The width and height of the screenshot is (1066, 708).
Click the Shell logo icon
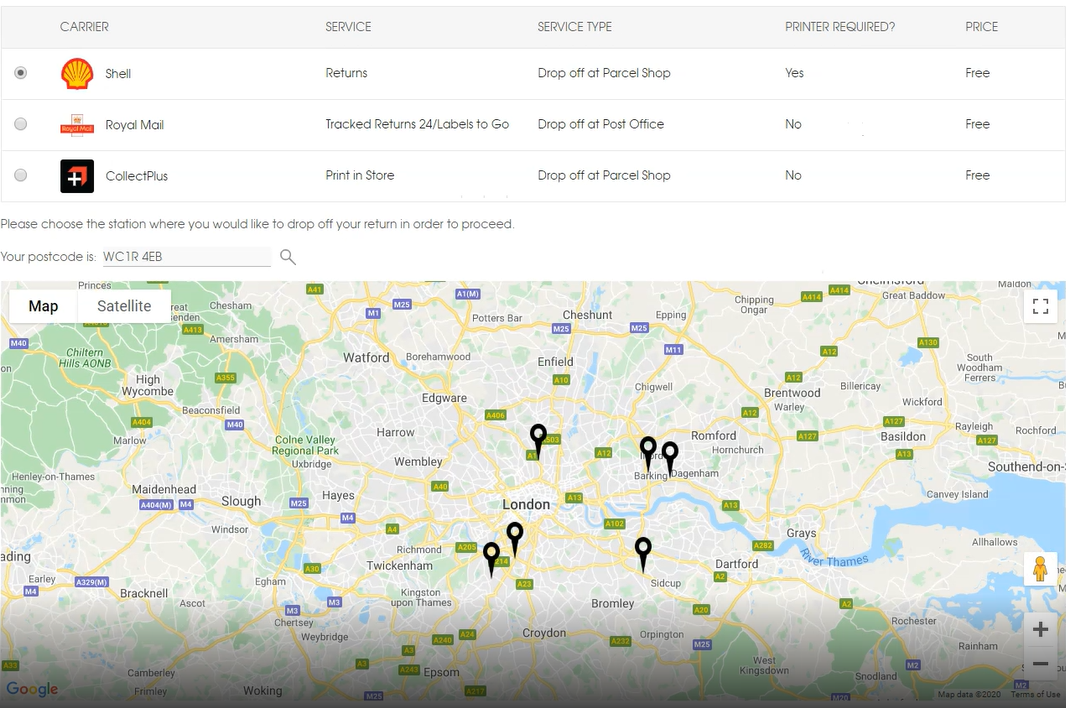click(x=77, y=73)
